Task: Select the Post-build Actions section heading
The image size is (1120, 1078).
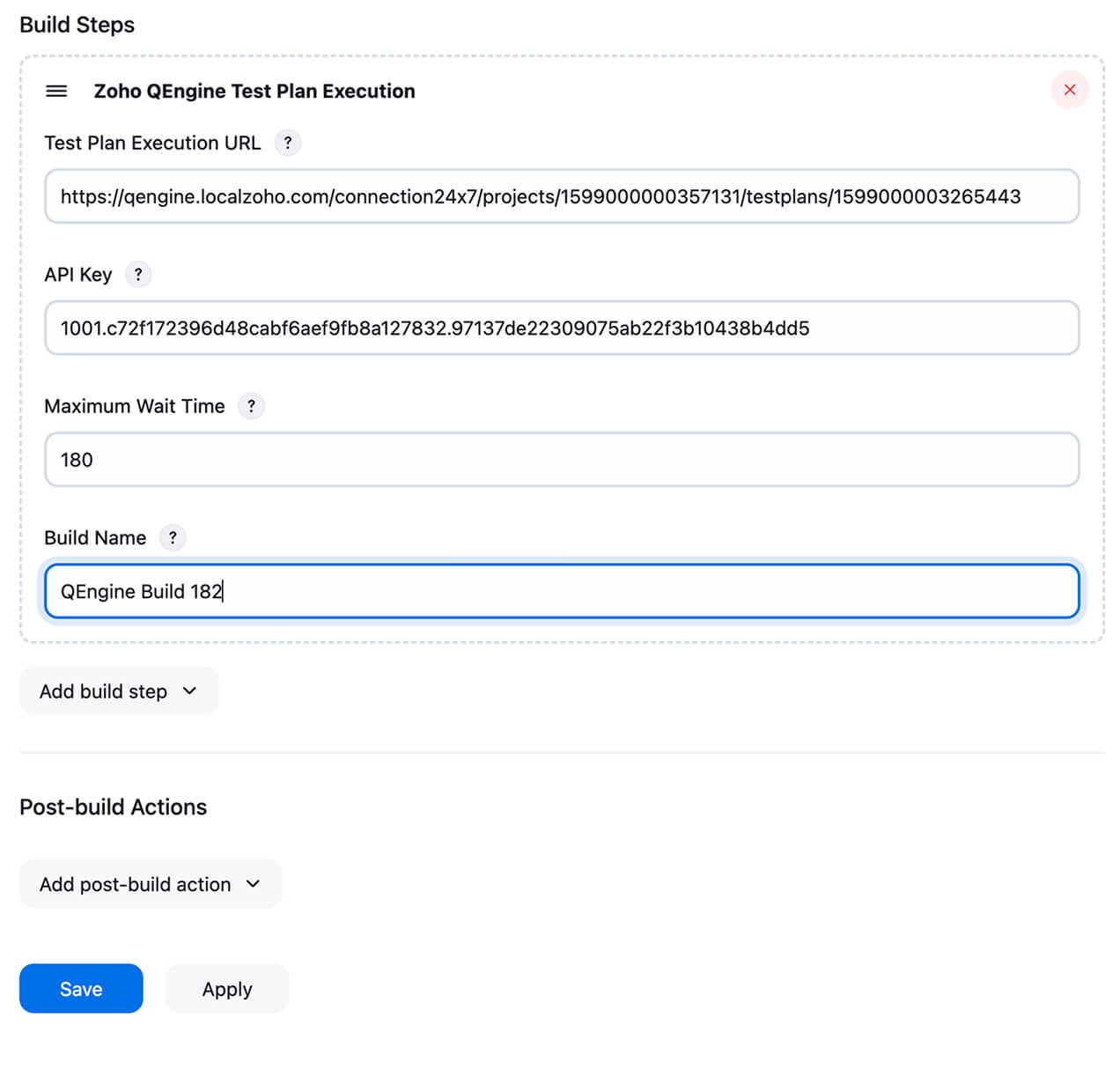Action: point(113,807)
